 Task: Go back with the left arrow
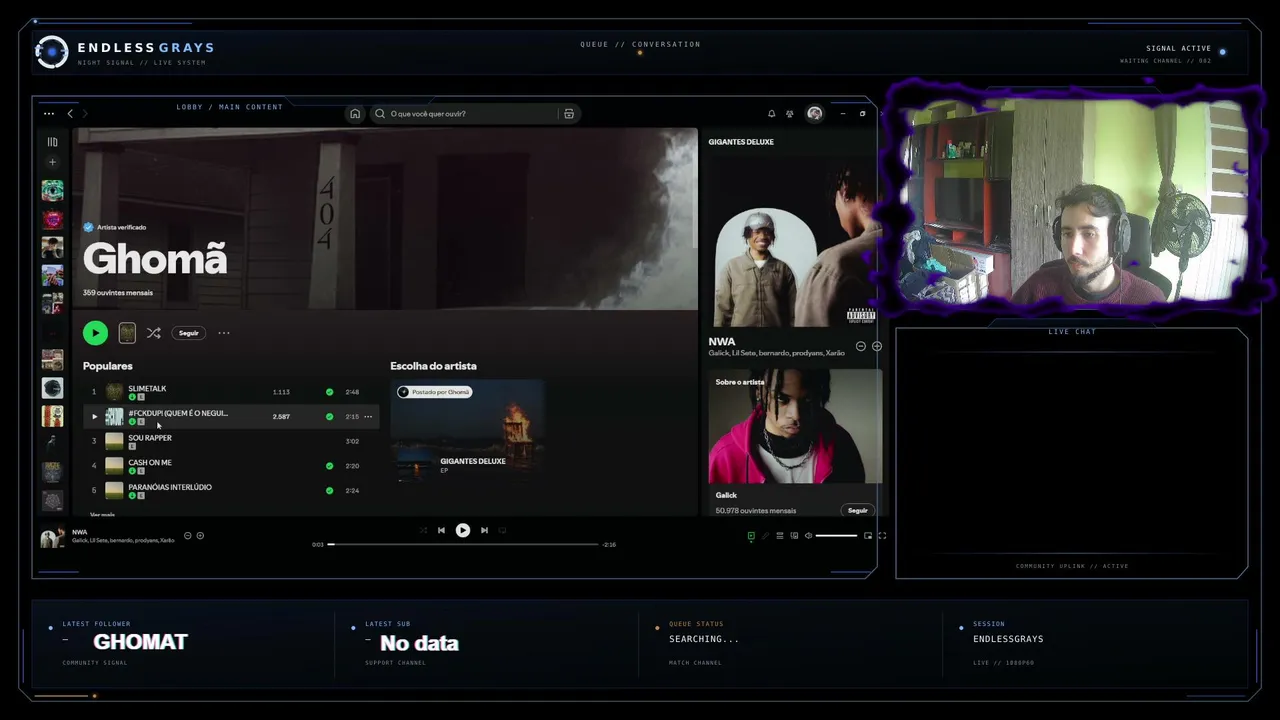tap(70, 114)
